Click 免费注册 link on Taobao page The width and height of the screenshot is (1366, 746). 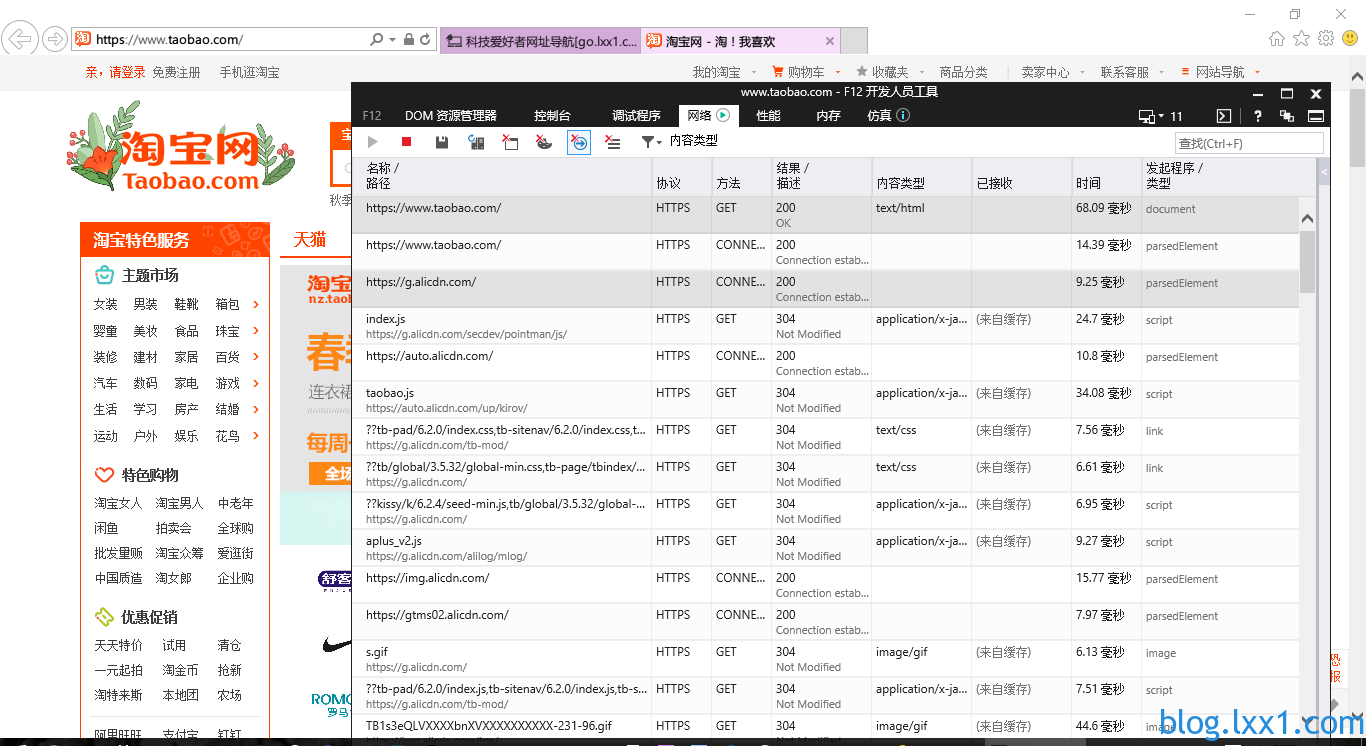click(x=176, y=72)
